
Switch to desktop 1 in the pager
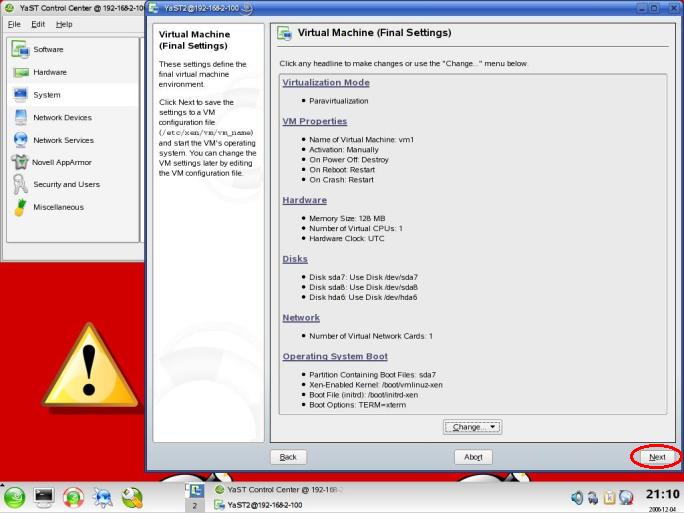(x=195, y=491)
